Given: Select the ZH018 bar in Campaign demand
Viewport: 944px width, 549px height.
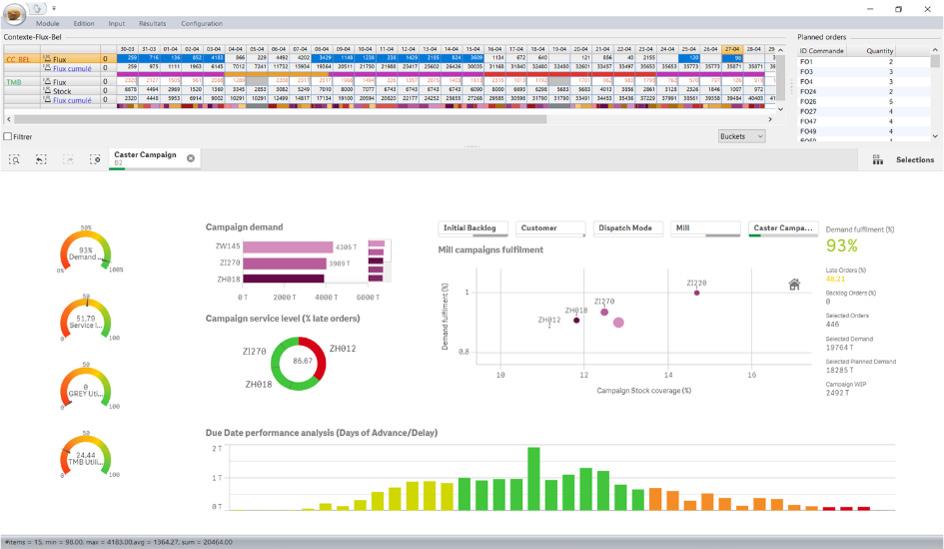Looking at the screenshot, I should (284, 279).
